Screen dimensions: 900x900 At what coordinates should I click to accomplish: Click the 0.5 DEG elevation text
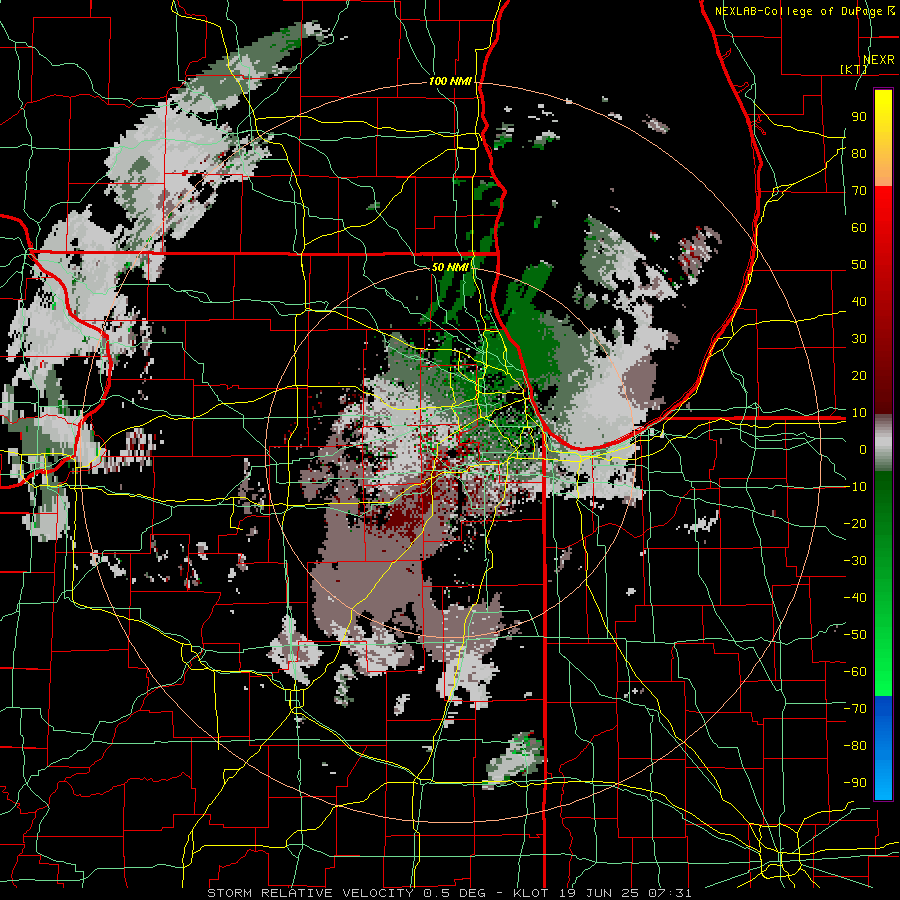[x=453, y=893]
